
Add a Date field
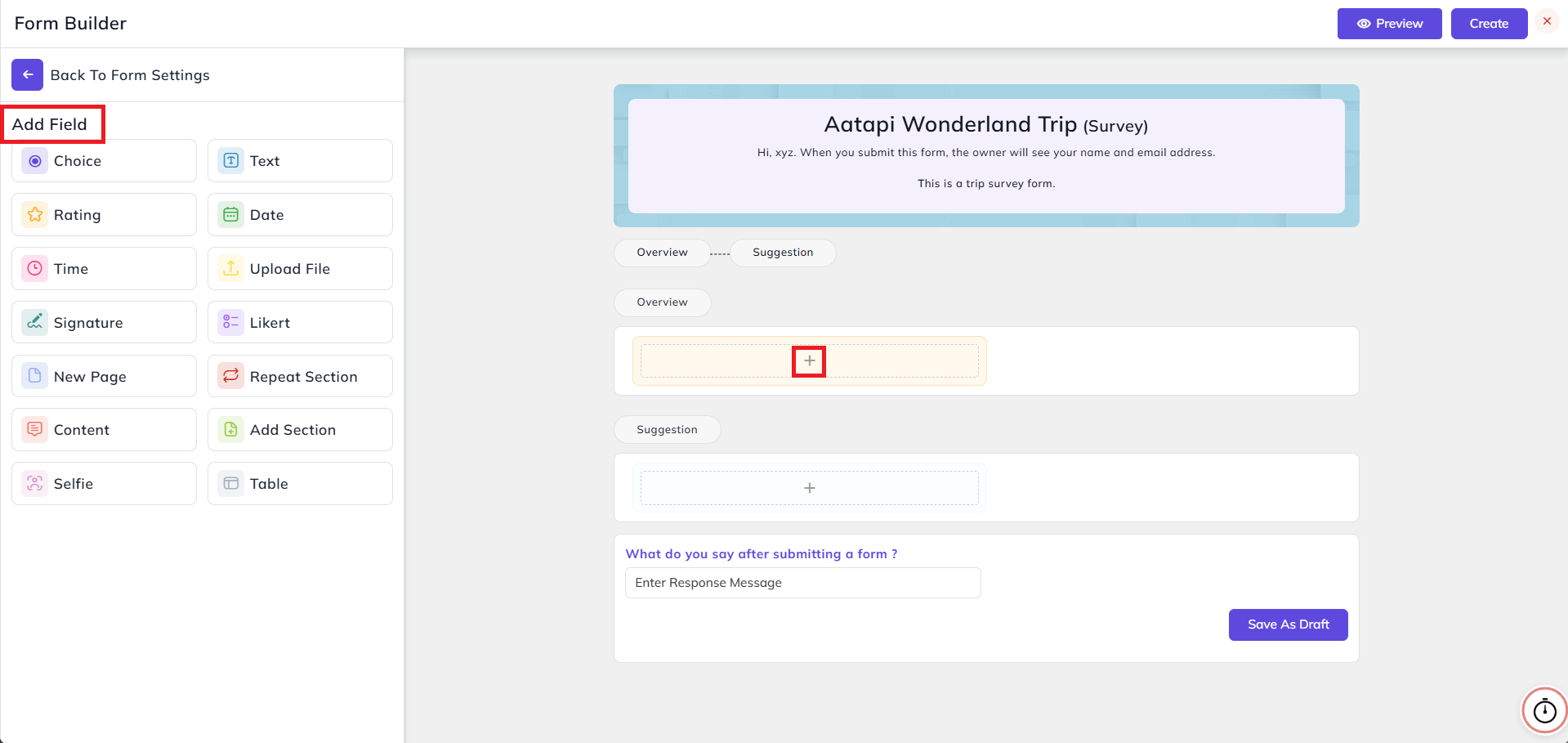pos(300,215)
